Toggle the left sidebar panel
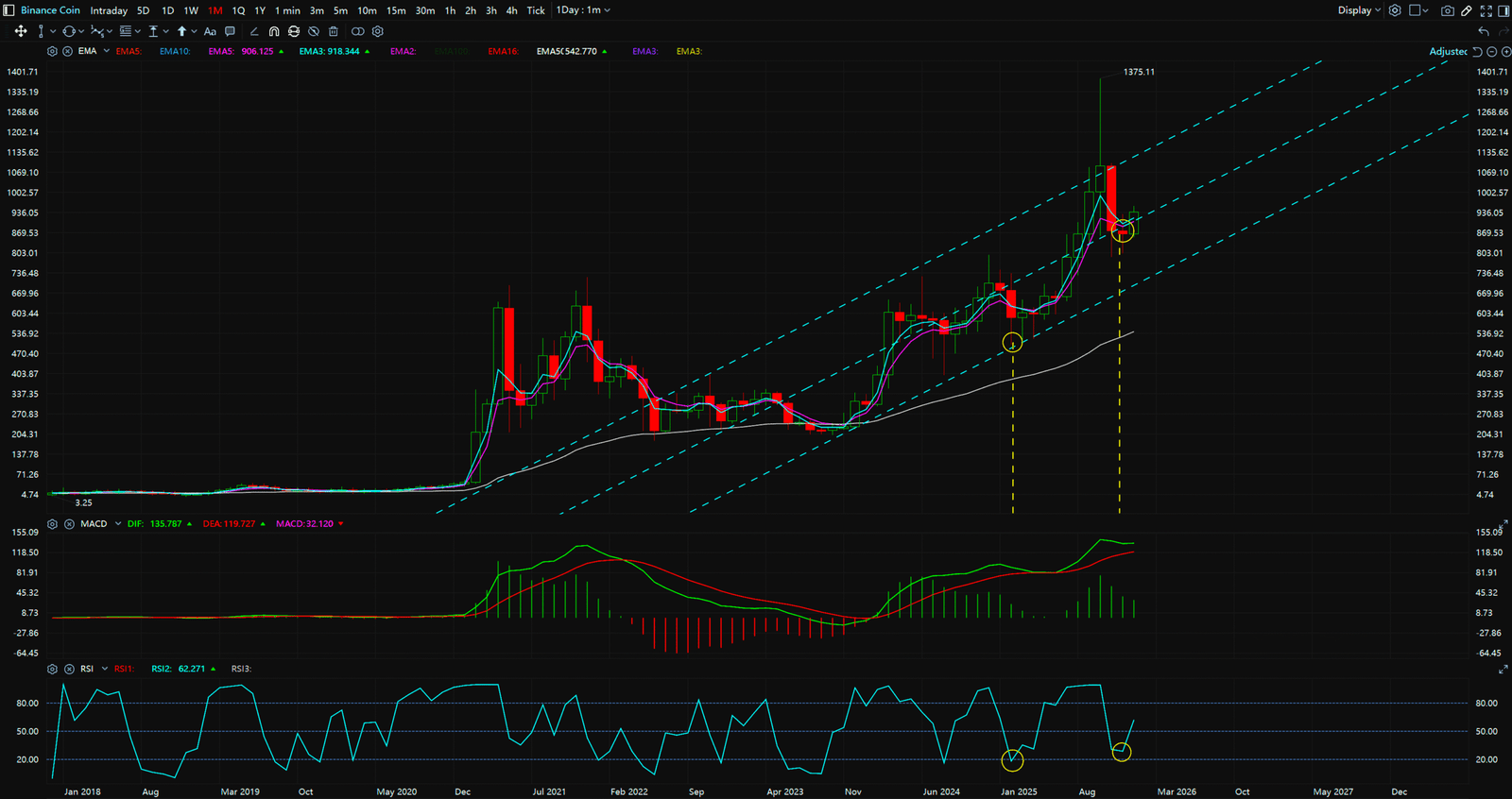This screenshot has width=1512, height=799. tap(9, 10)
